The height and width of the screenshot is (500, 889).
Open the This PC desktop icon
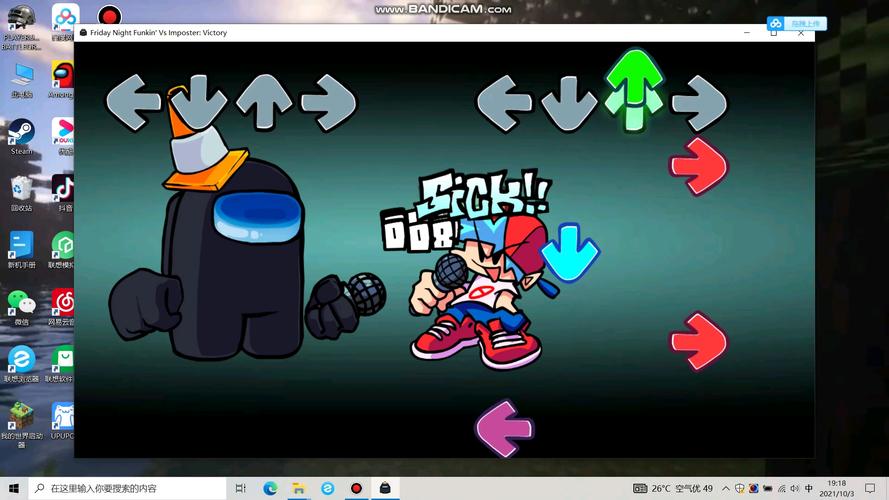[22, 79]
